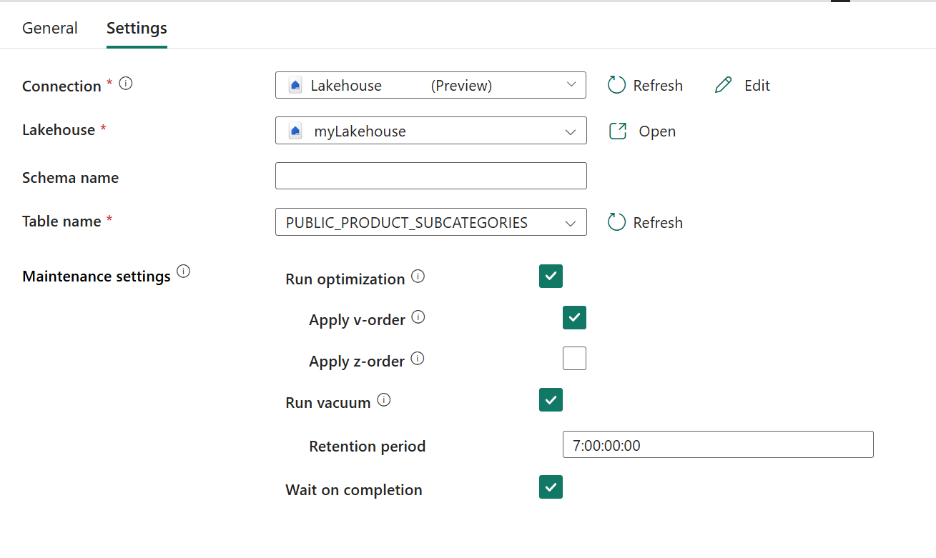This screenshot has height=558, width=936.
Task: Refresh the Table name list
Action: tap(645, 222)
